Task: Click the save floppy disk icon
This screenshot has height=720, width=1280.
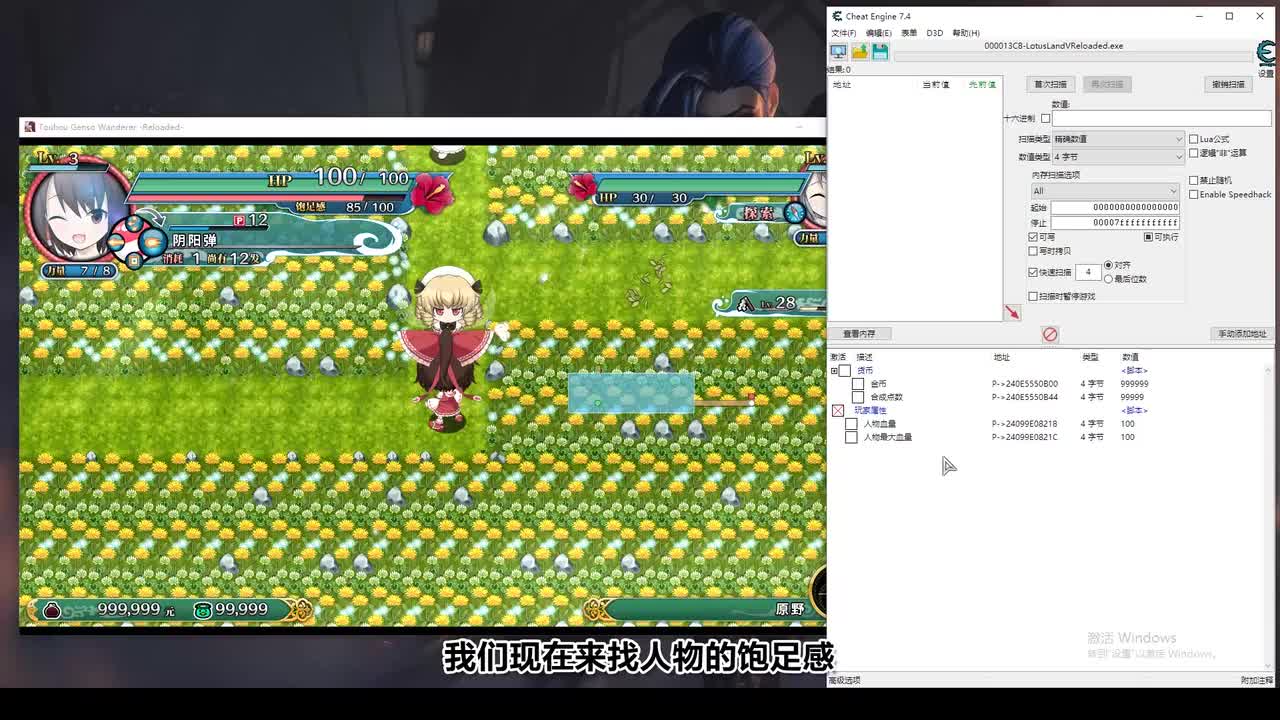Action: (x=880, y=52)
